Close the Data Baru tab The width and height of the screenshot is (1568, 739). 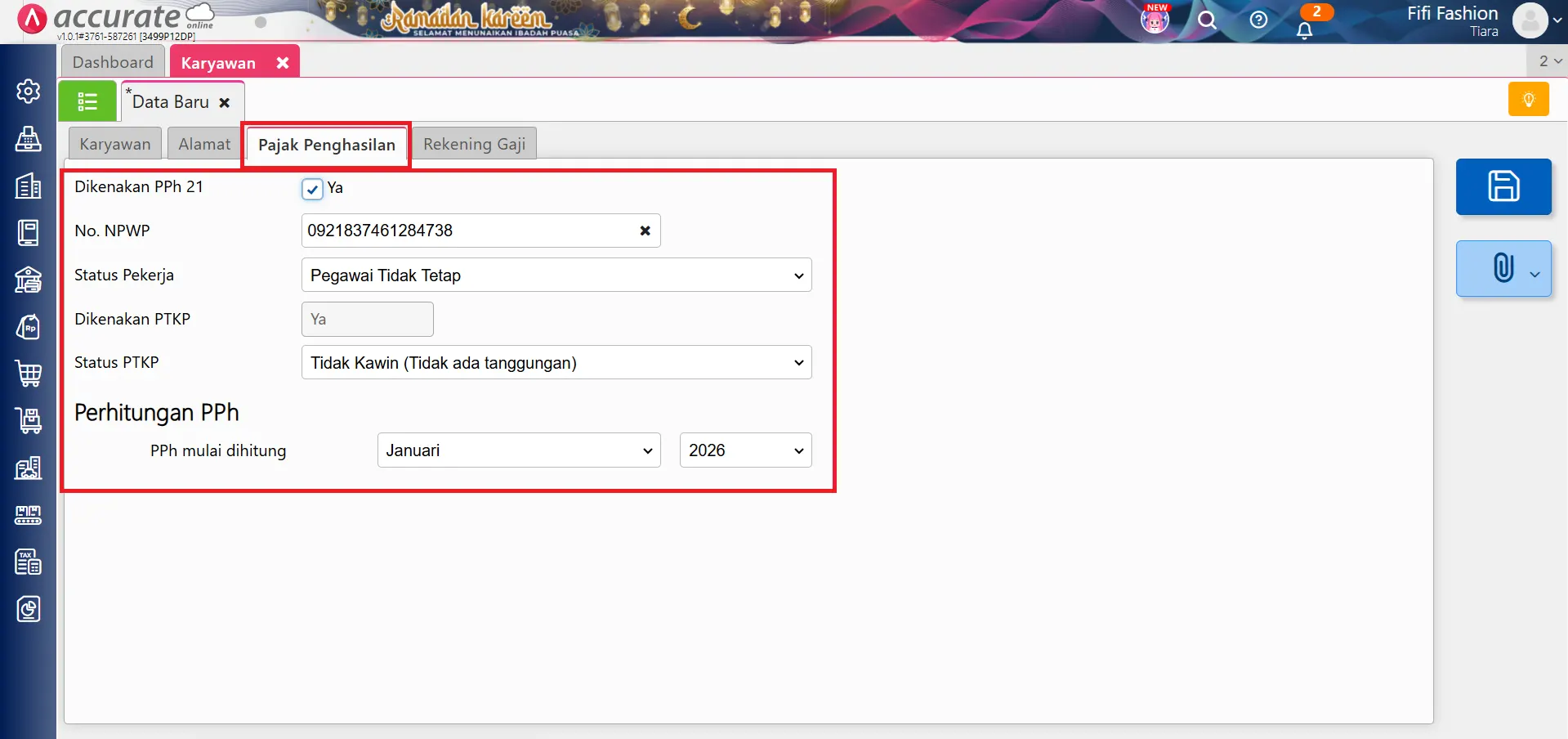pos(225,103)
